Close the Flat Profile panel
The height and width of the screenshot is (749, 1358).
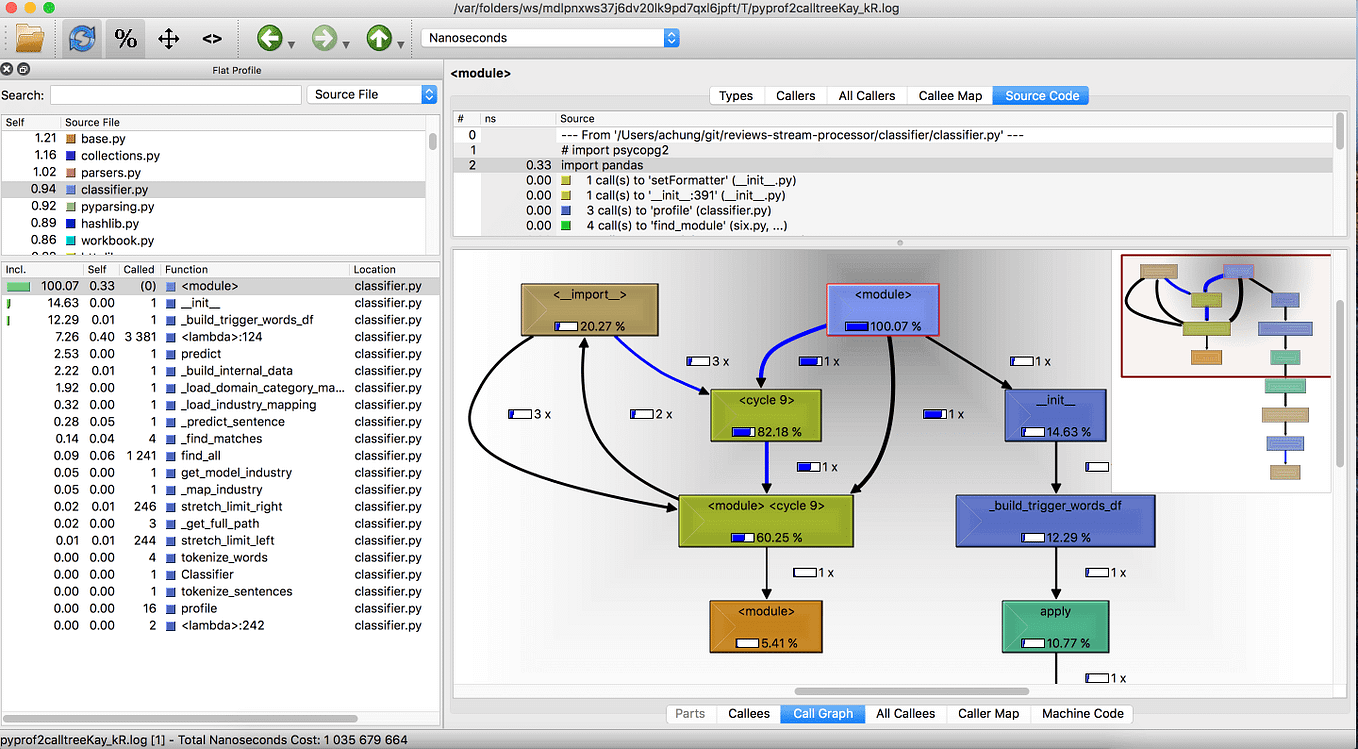tap(7, 69)
